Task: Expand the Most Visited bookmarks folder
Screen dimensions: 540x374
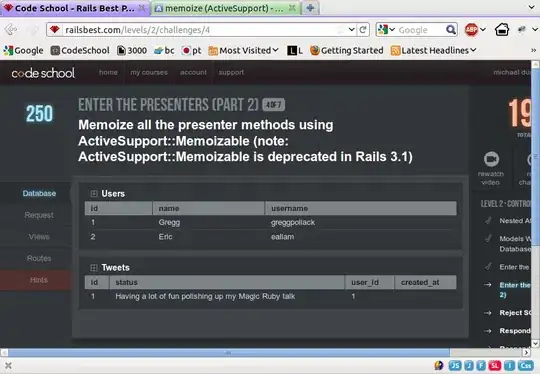Action: pyautogui.click(x=243, y=50)
